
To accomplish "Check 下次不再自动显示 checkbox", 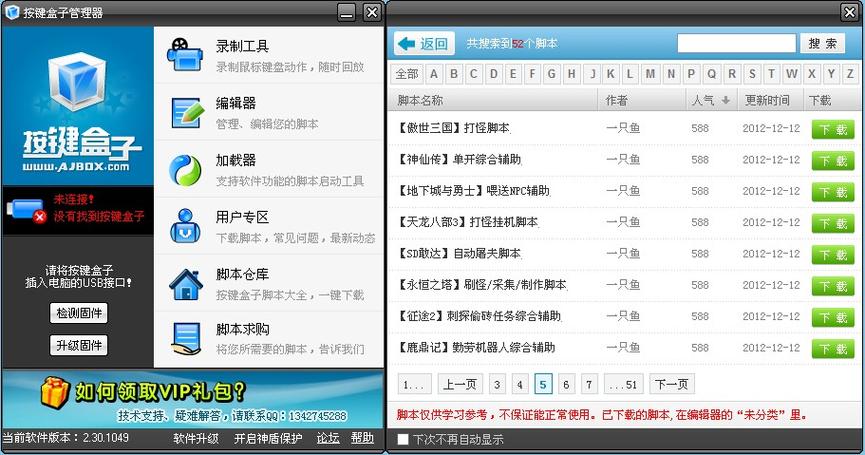I will tap(403, 439).
